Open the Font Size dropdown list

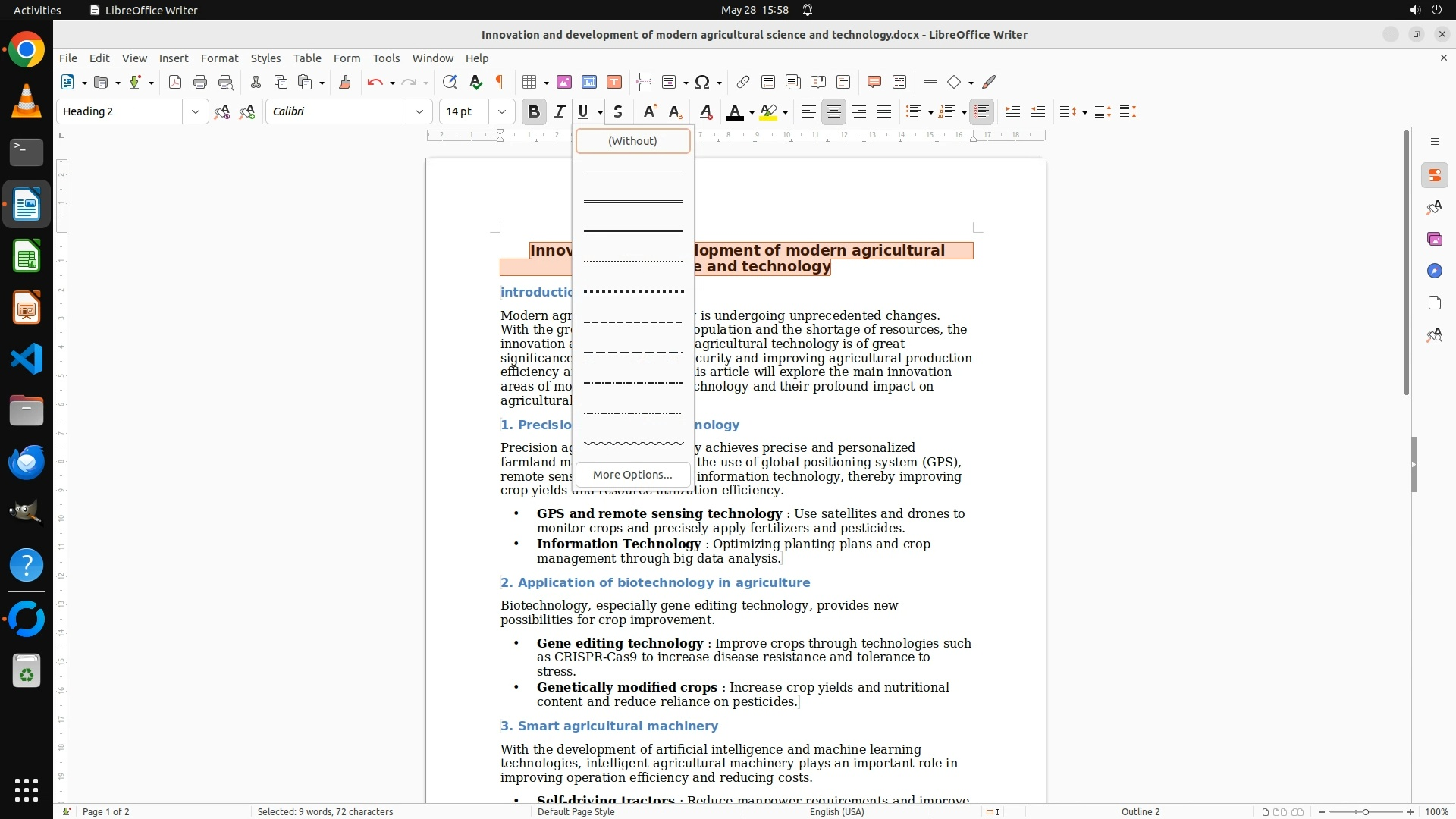point(501,111)
